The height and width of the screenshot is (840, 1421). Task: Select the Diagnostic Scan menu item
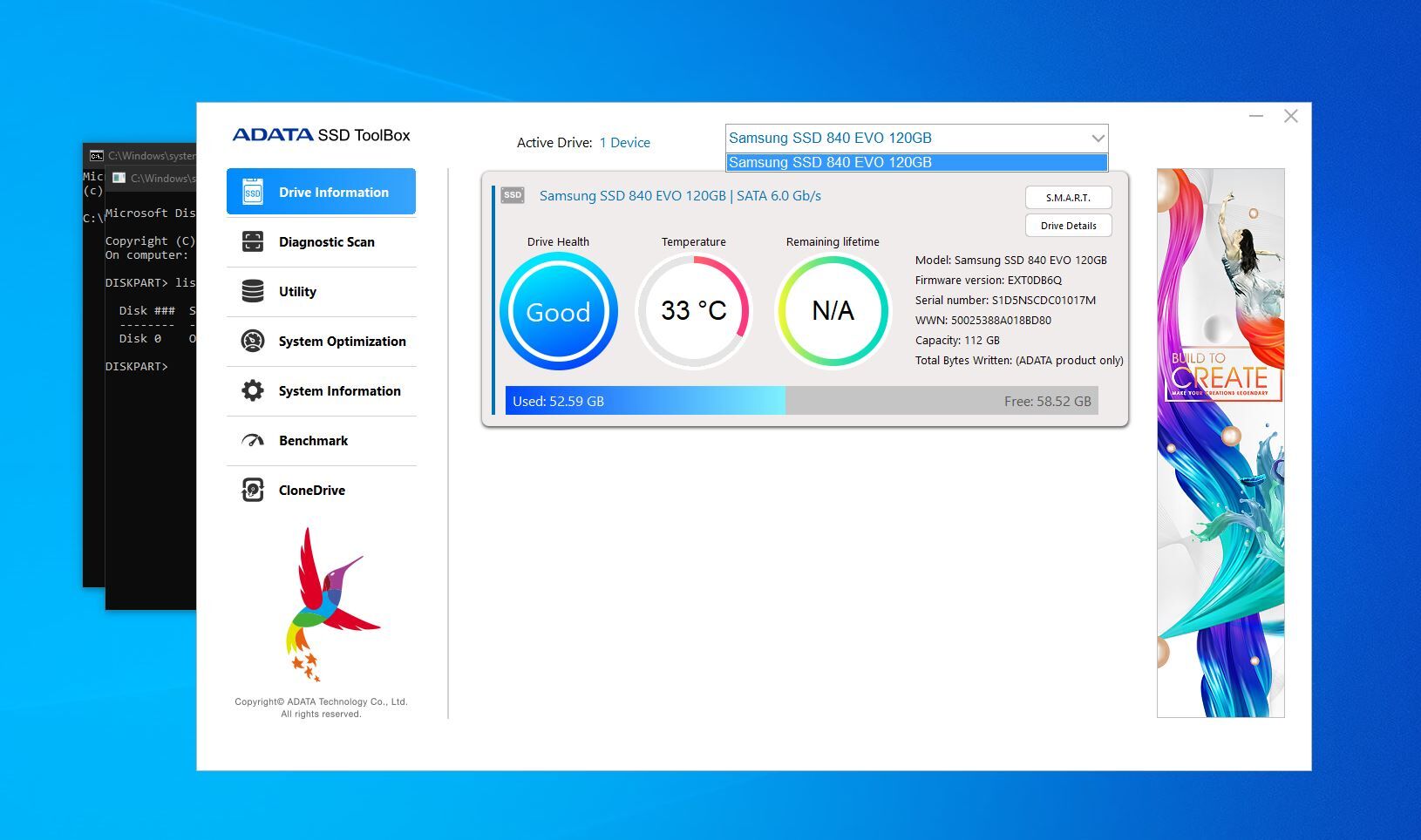pos(321,242)
